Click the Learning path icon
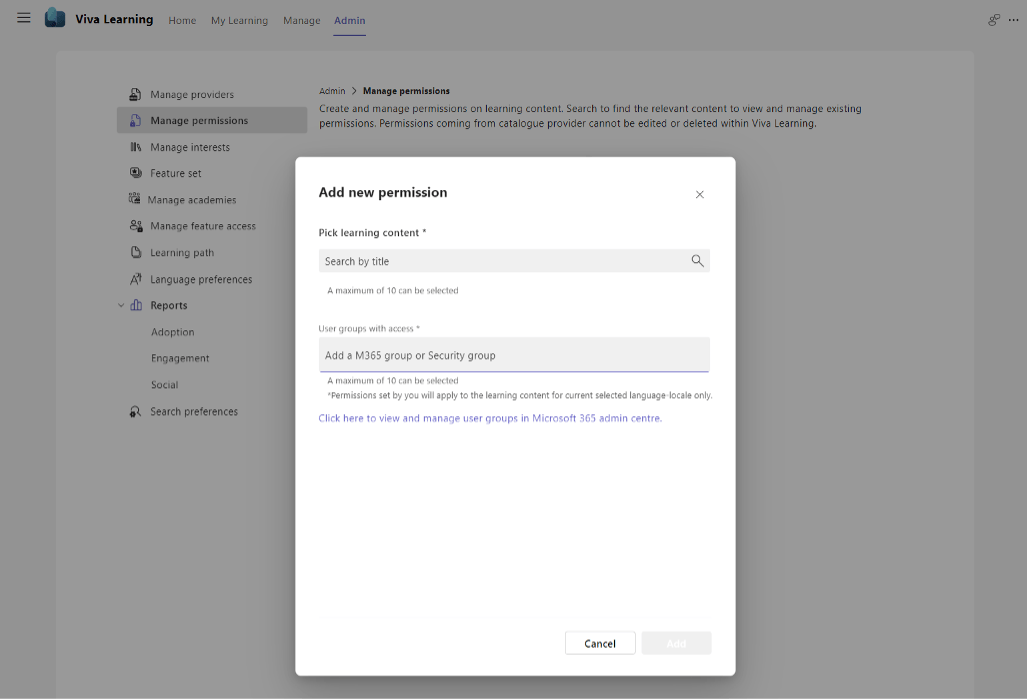This screenshot has height=700, width=1028. point(136,252)
